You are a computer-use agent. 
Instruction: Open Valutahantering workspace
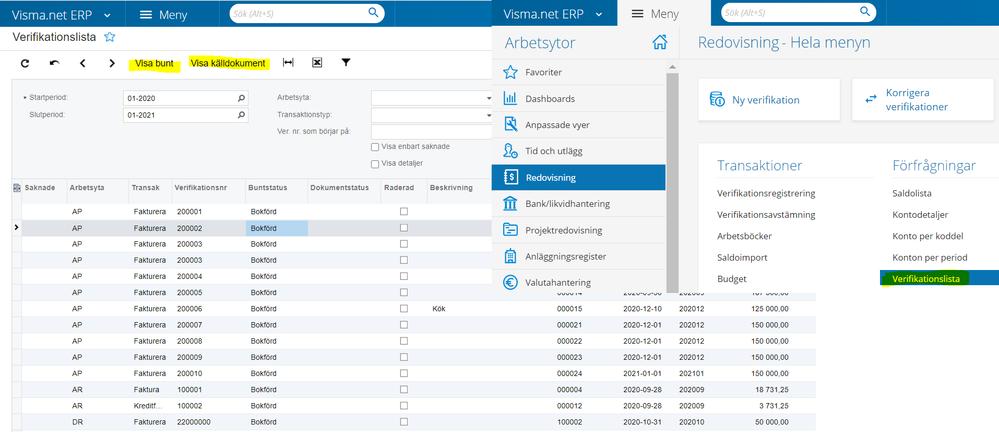(x=579, y=282)
